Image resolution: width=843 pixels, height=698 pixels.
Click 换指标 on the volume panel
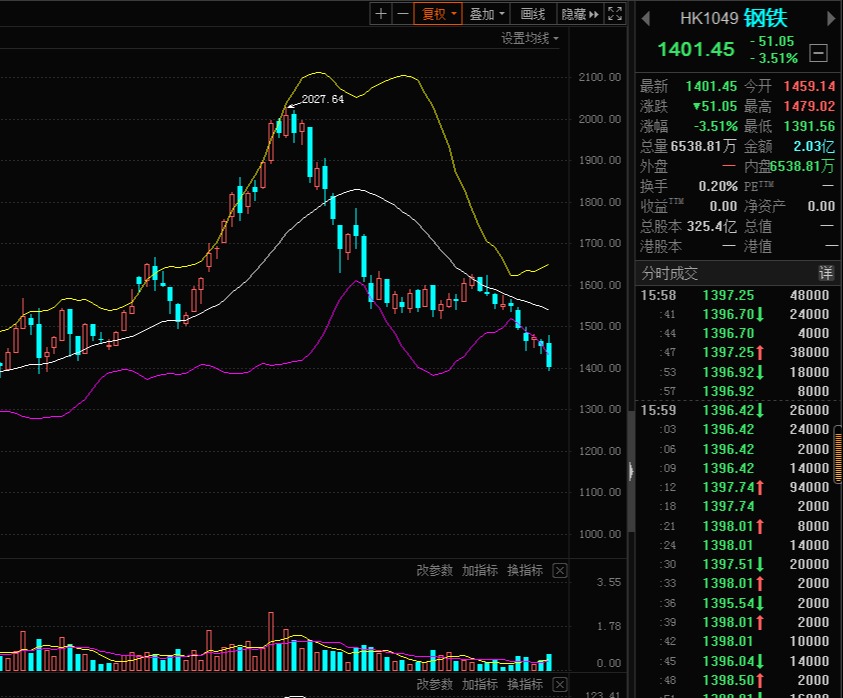point(525,571)
